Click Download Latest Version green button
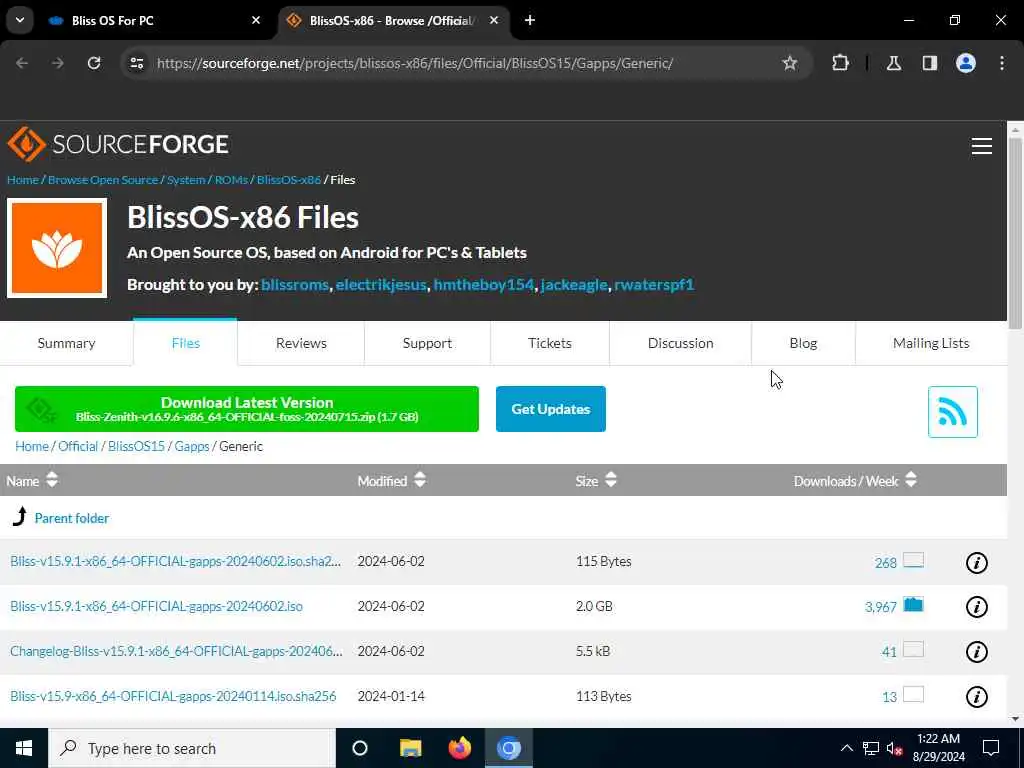 [x=247, y=409]
